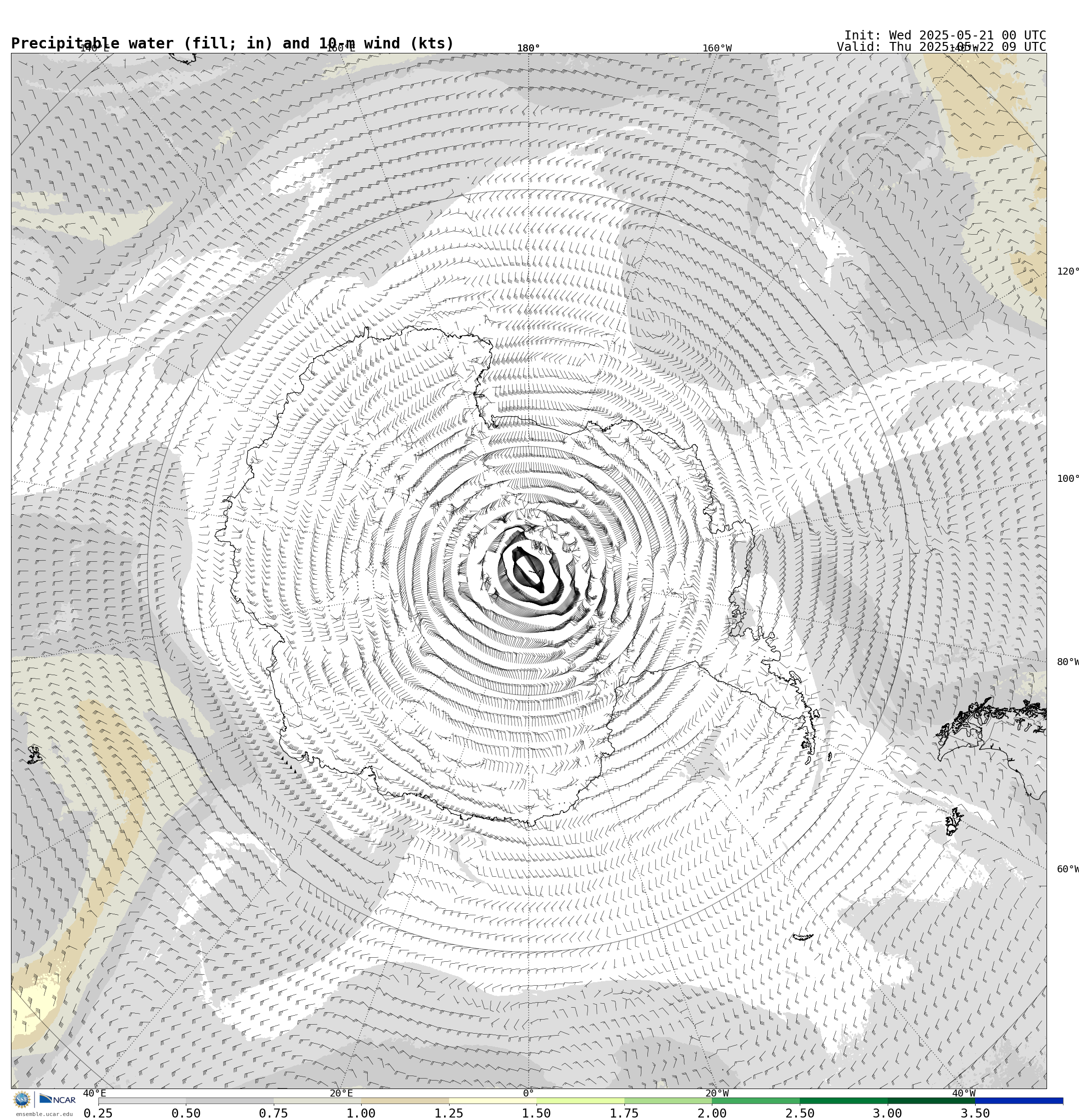Click the '80°W' longitude label on right edge
1079x1120 pixels.
coord(1068,662)
